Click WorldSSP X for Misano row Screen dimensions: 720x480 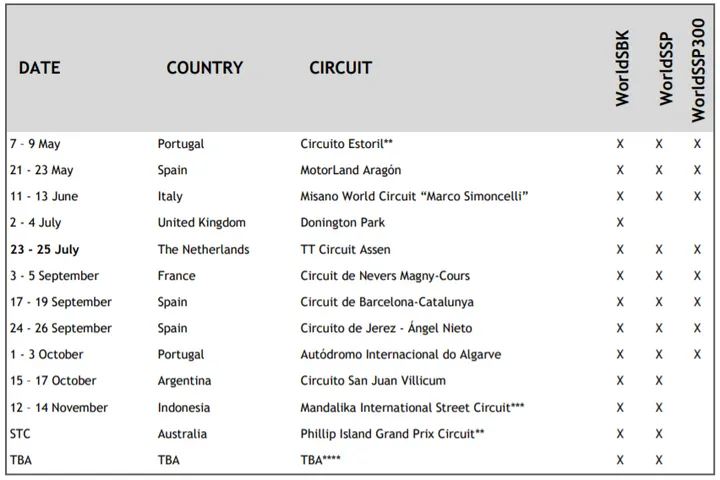pyautogui.click(x=659, y=197)
